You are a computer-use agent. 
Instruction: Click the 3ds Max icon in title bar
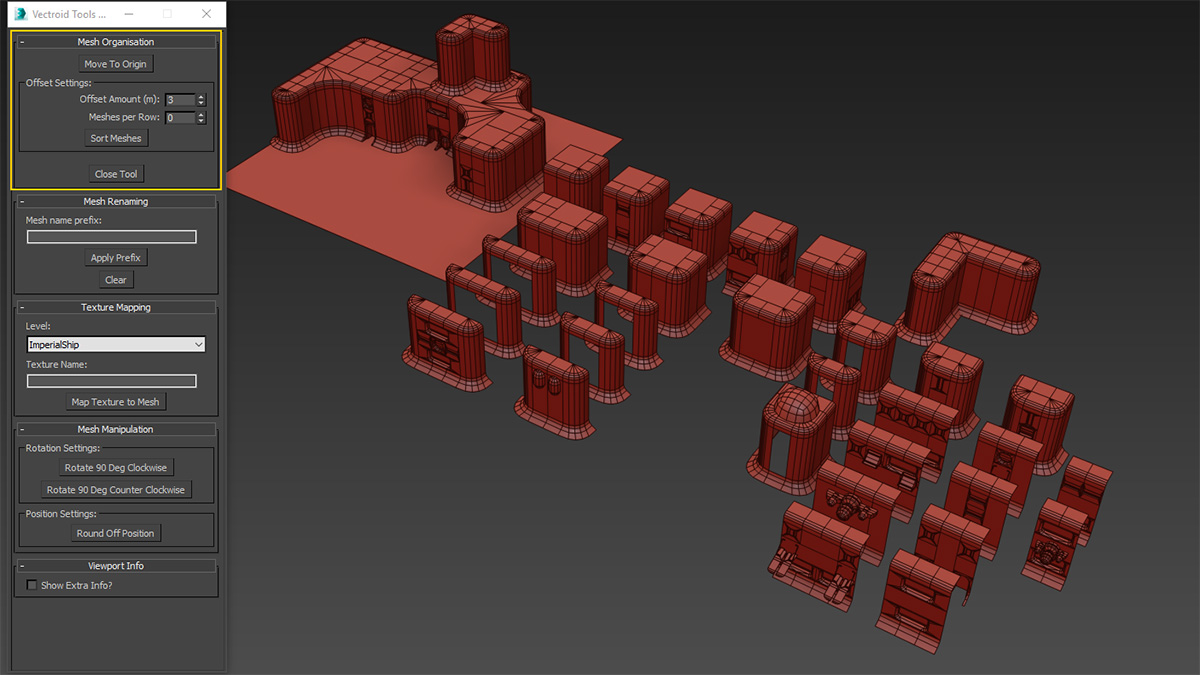coord(20,14)
